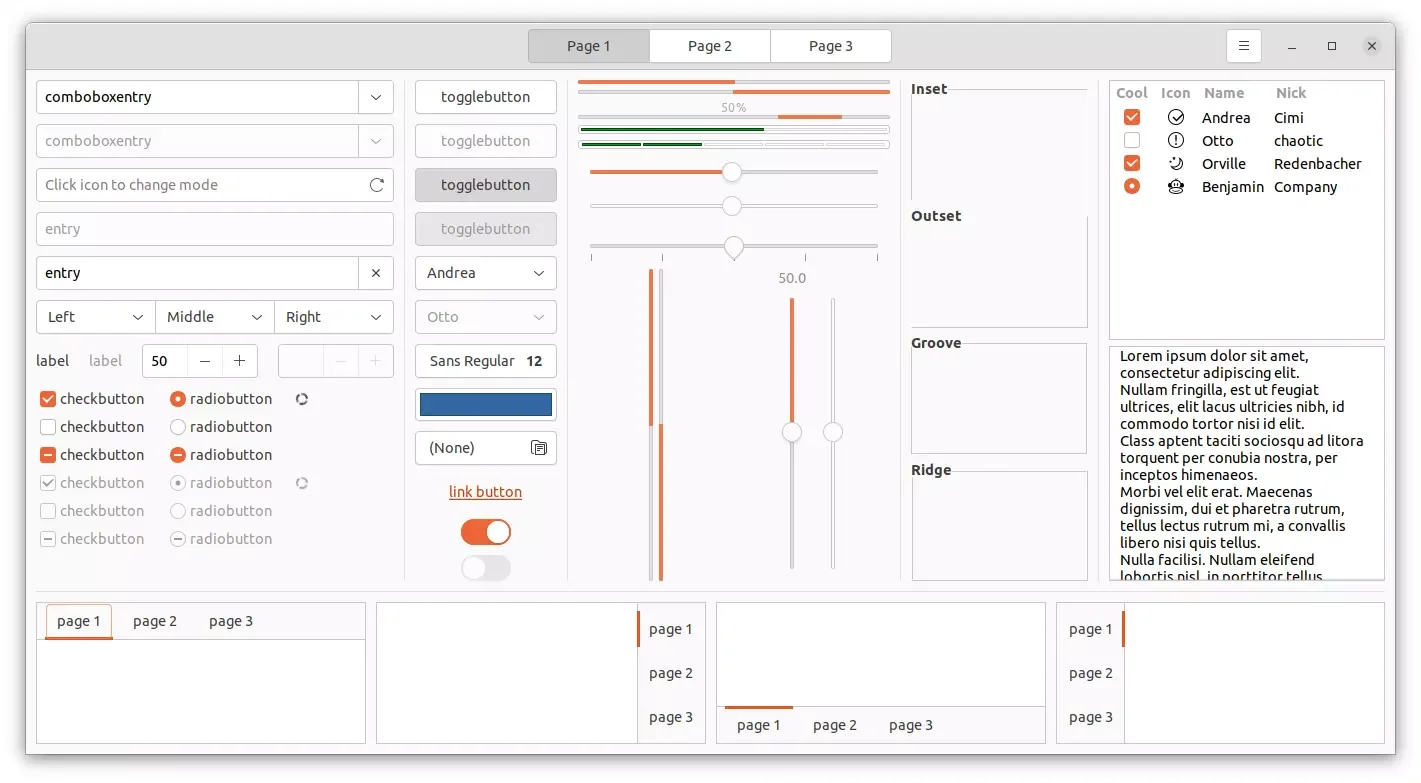Expand the Left dropdown
Image resolution: width=1421 pixels, height=783 pixels.
pos(94,317)
